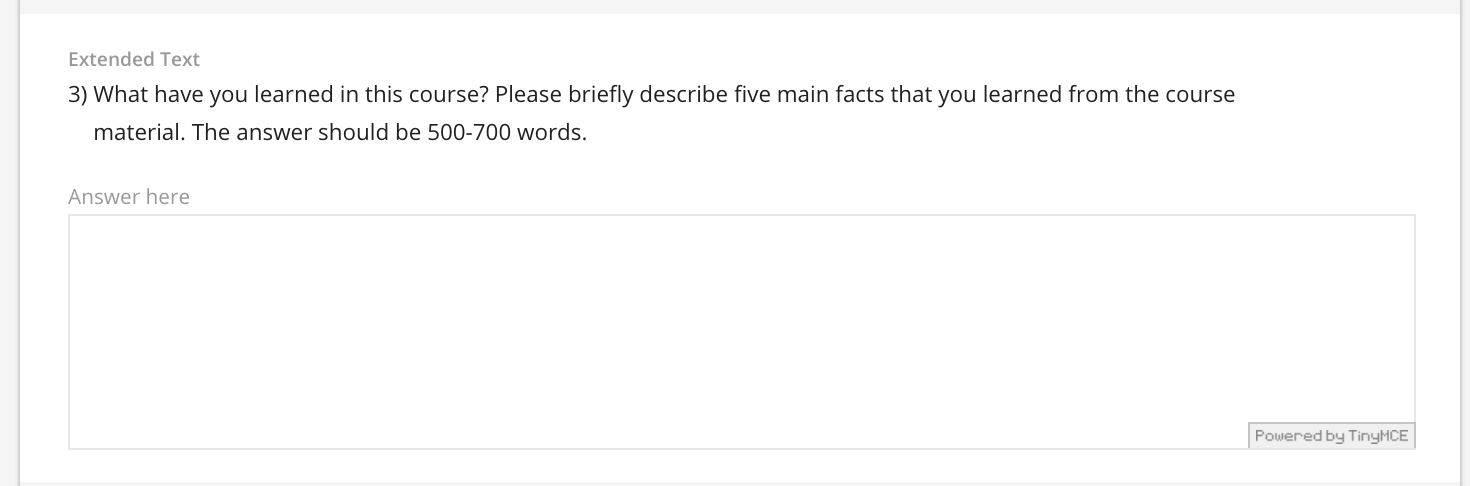The image size is (1470, 486).
Task: Click the question number "3)"
Action: pyautogui.click(x=78, y=95)
